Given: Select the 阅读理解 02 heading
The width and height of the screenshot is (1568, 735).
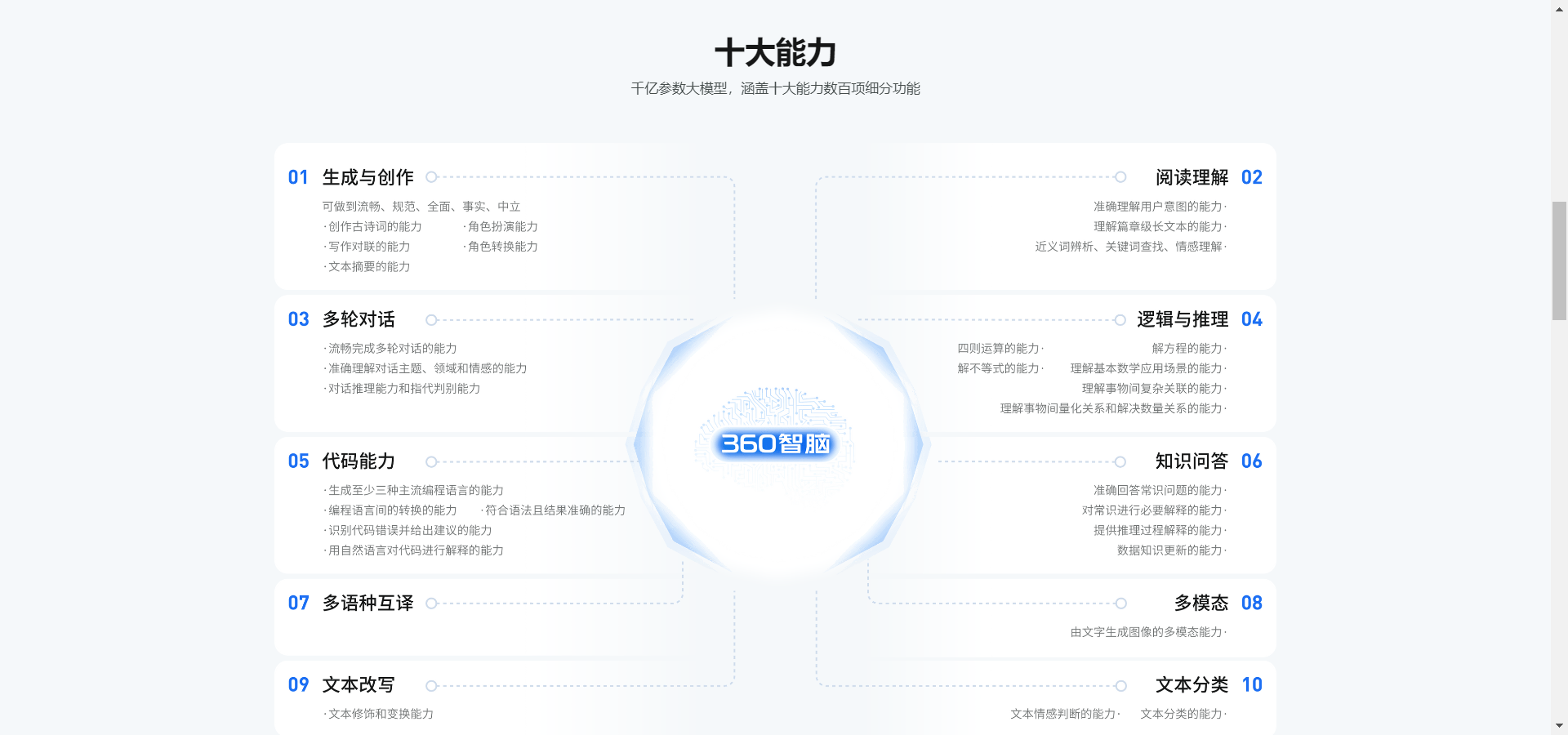Looking at the screenshot, I should pos(1208,177).
